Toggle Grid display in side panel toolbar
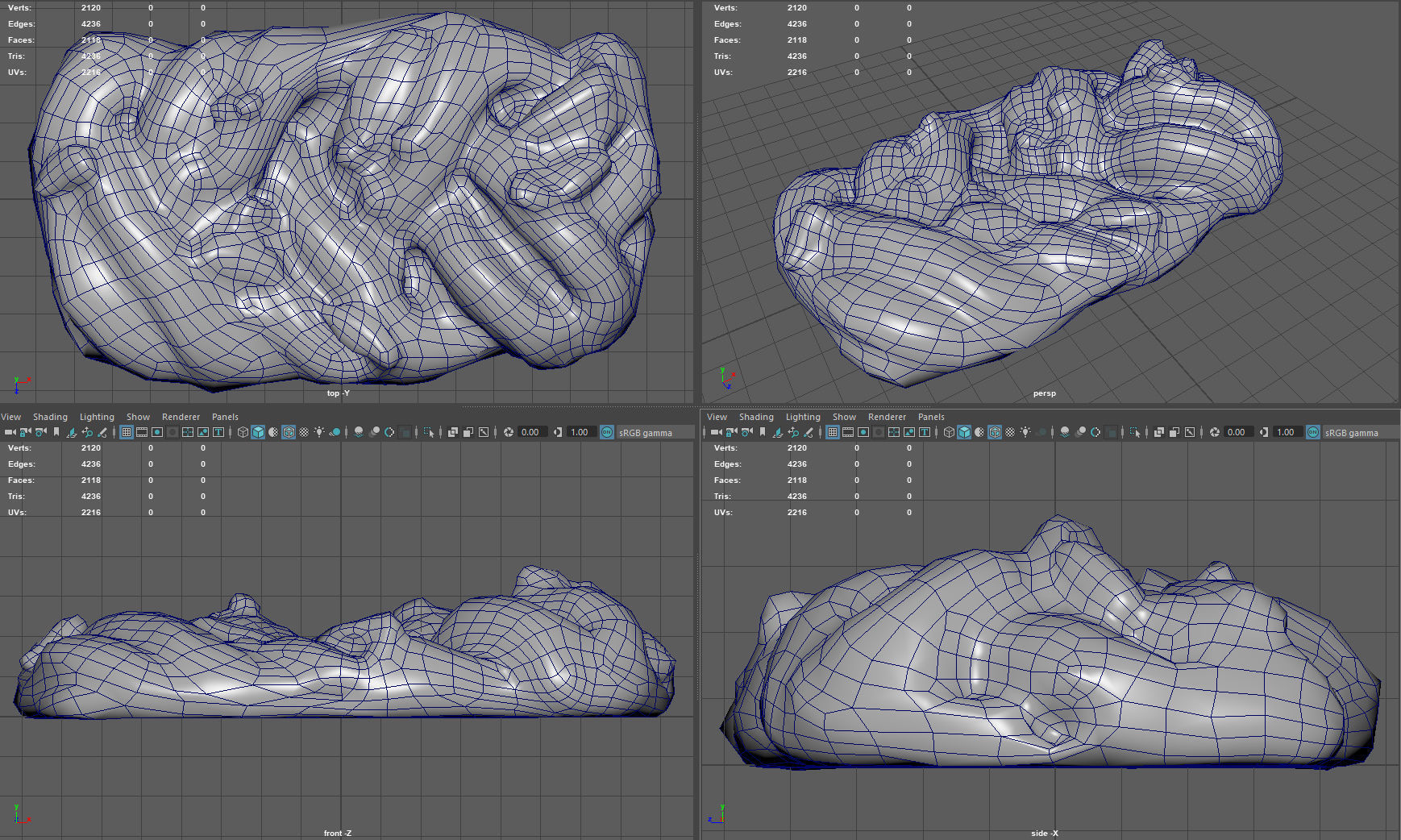Image resolution: width=1401 pixels, height=840 pixels. (x=833, y=432)
